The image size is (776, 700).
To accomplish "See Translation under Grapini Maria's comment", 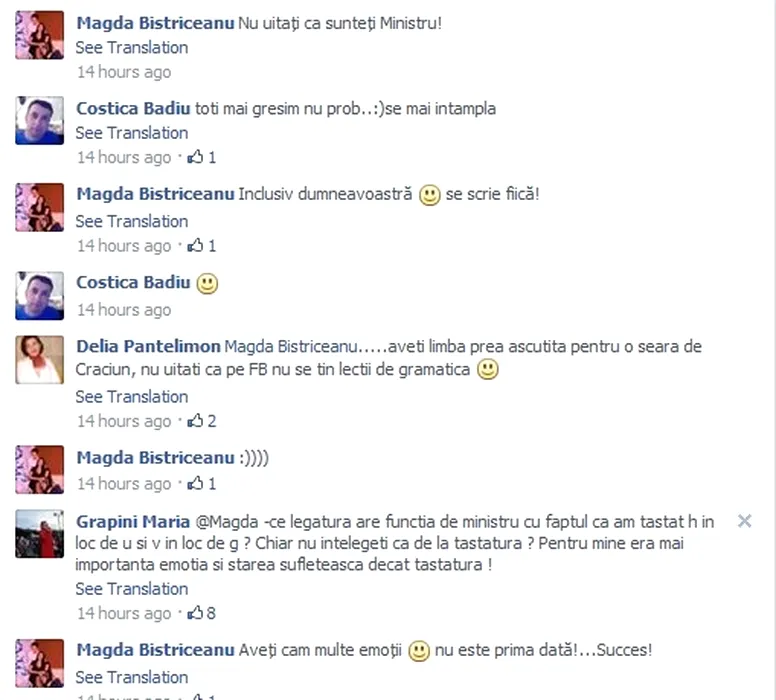I will [x=132, y=589].
